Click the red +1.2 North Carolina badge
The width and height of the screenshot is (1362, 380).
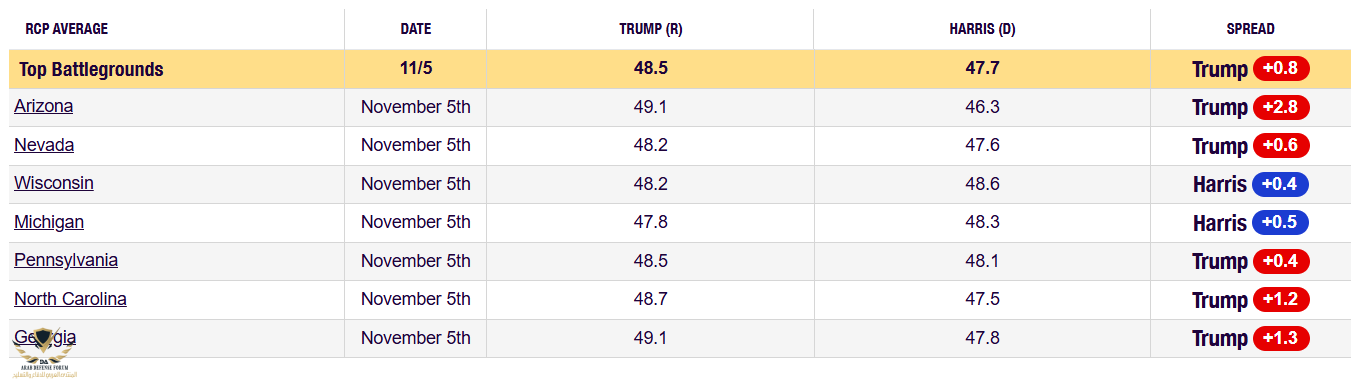pyautogui.click(x=1281, y=299)
